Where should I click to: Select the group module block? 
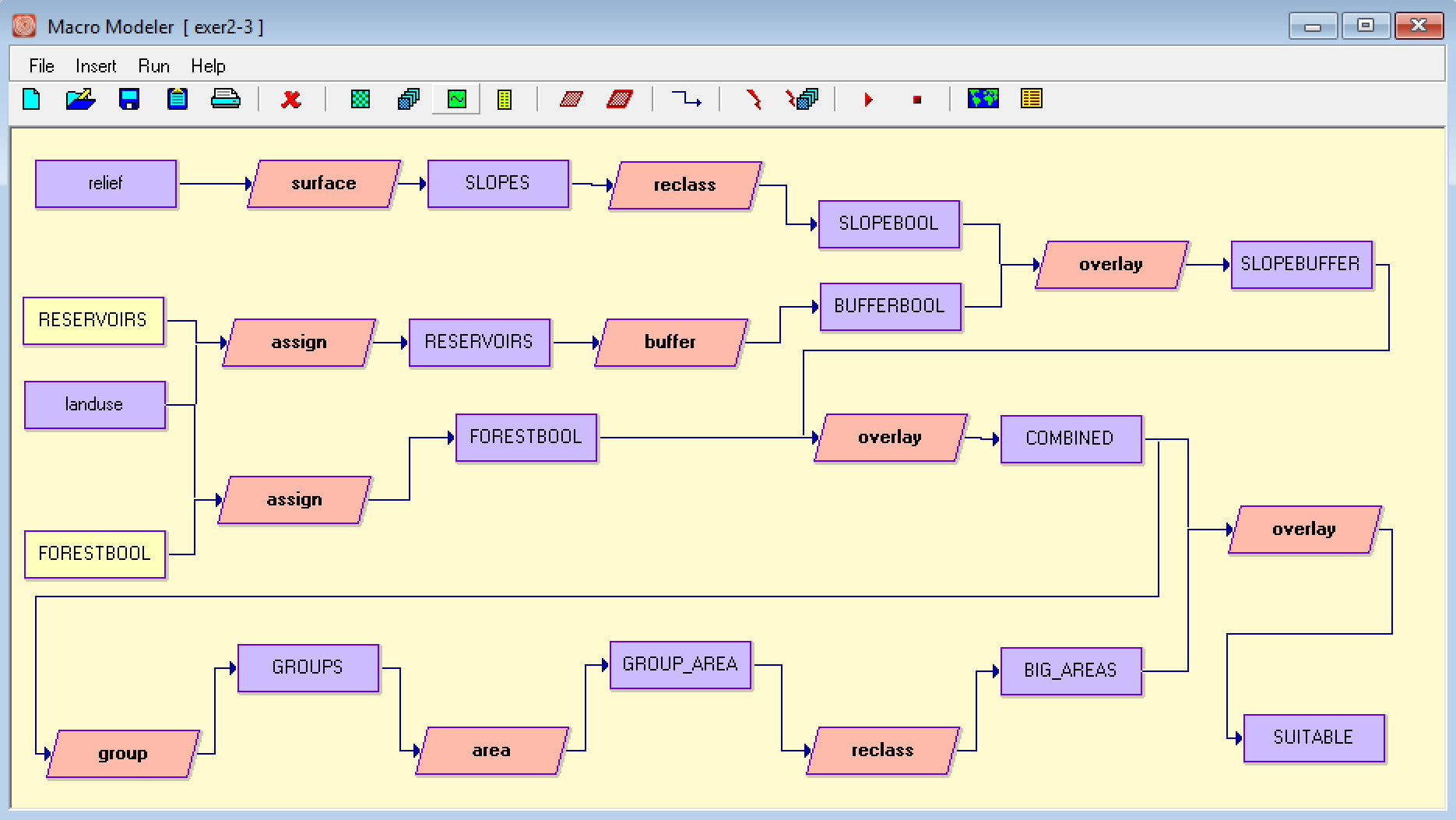(123, 754)
